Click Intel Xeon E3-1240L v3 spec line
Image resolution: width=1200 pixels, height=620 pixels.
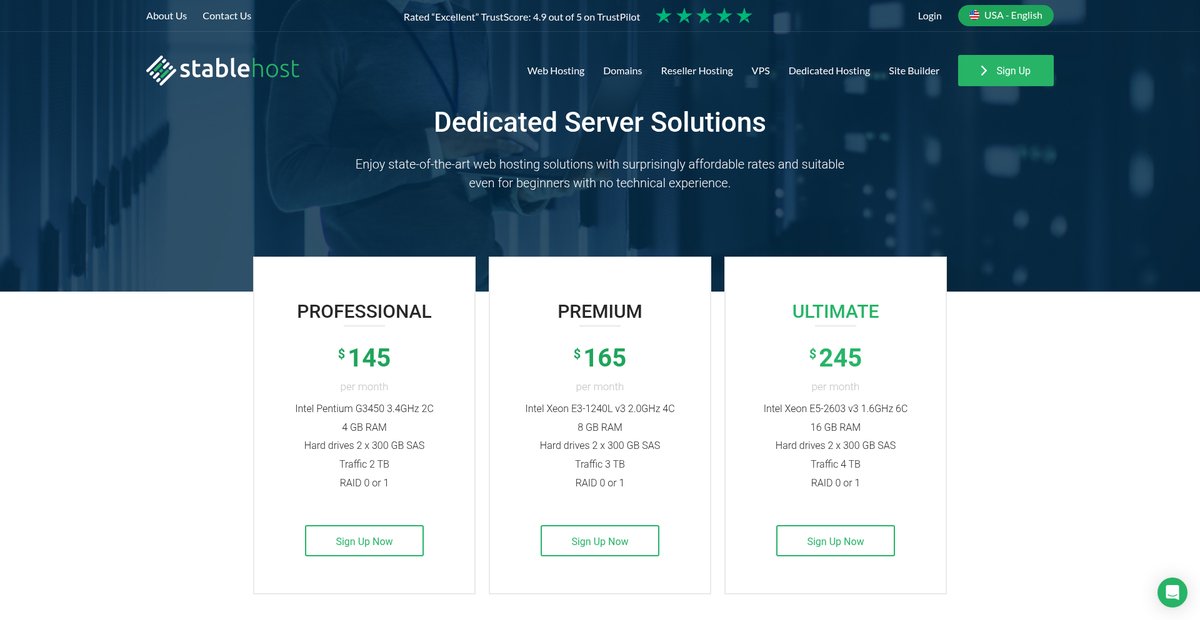click(600, 409)
